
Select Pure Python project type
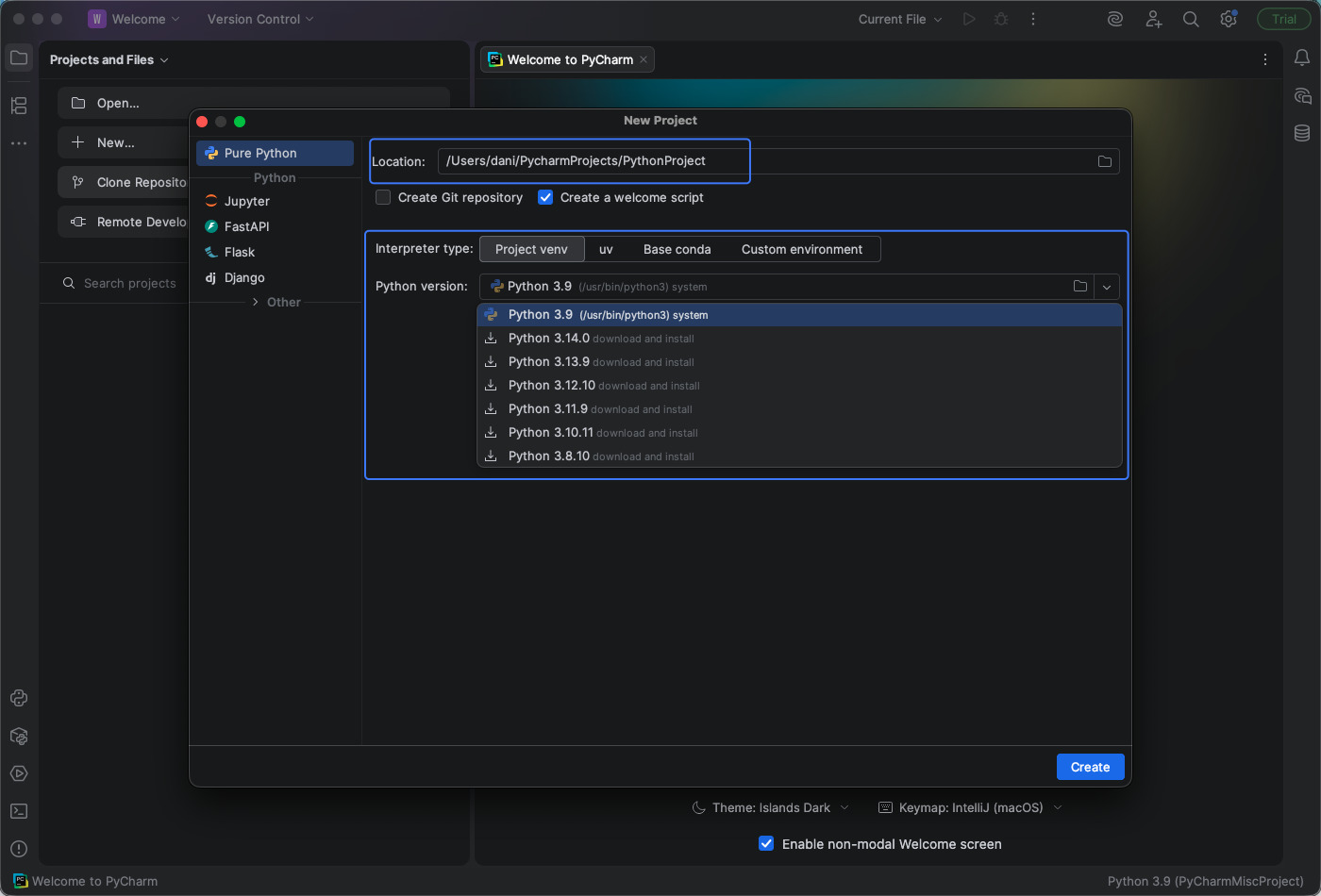pos(275,153)
